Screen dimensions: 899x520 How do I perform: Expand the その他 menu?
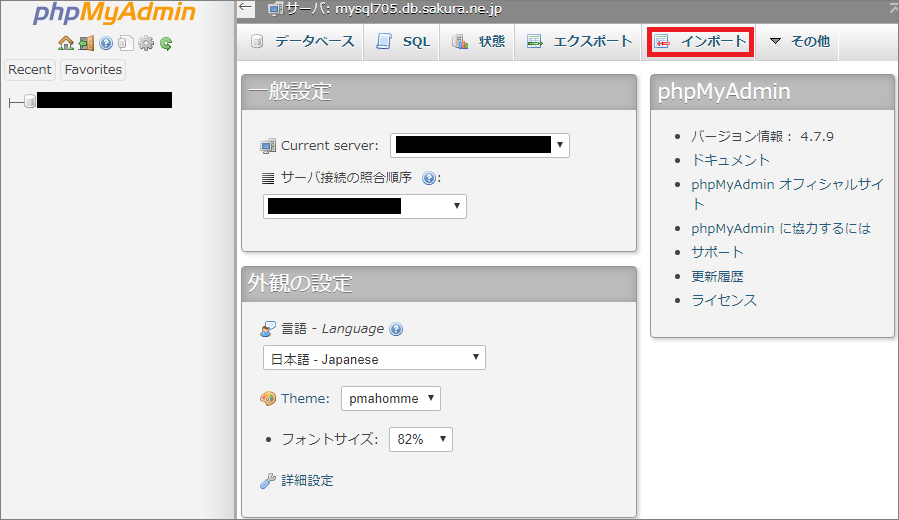[799, 41]
